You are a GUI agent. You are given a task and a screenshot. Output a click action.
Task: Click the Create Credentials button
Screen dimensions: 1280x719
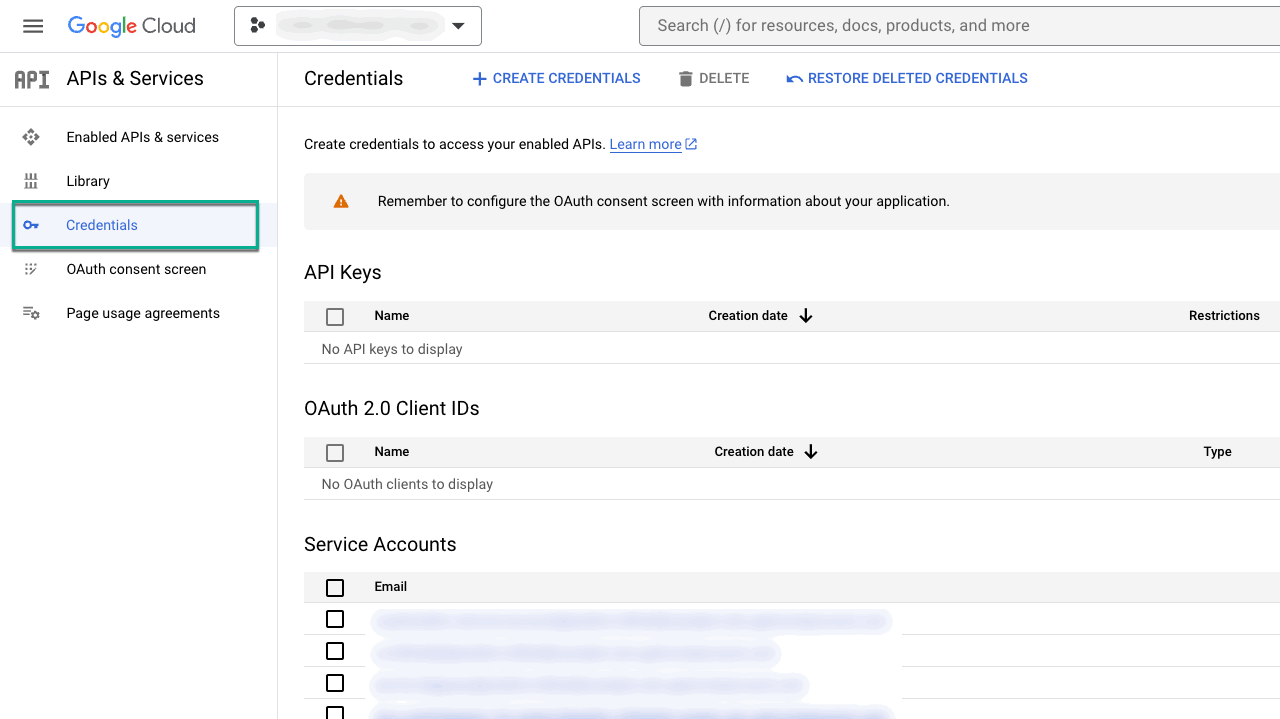556,78
